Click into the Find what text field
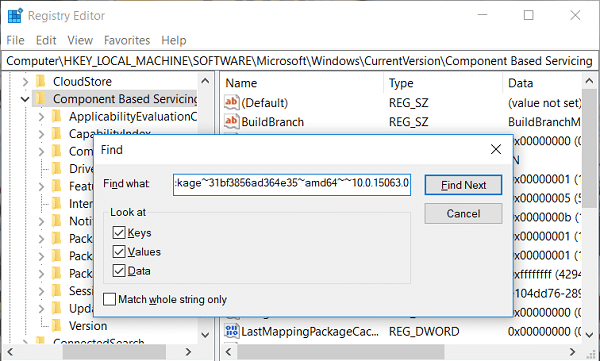This screenshot has height=361, width=600. click(292, 184)
